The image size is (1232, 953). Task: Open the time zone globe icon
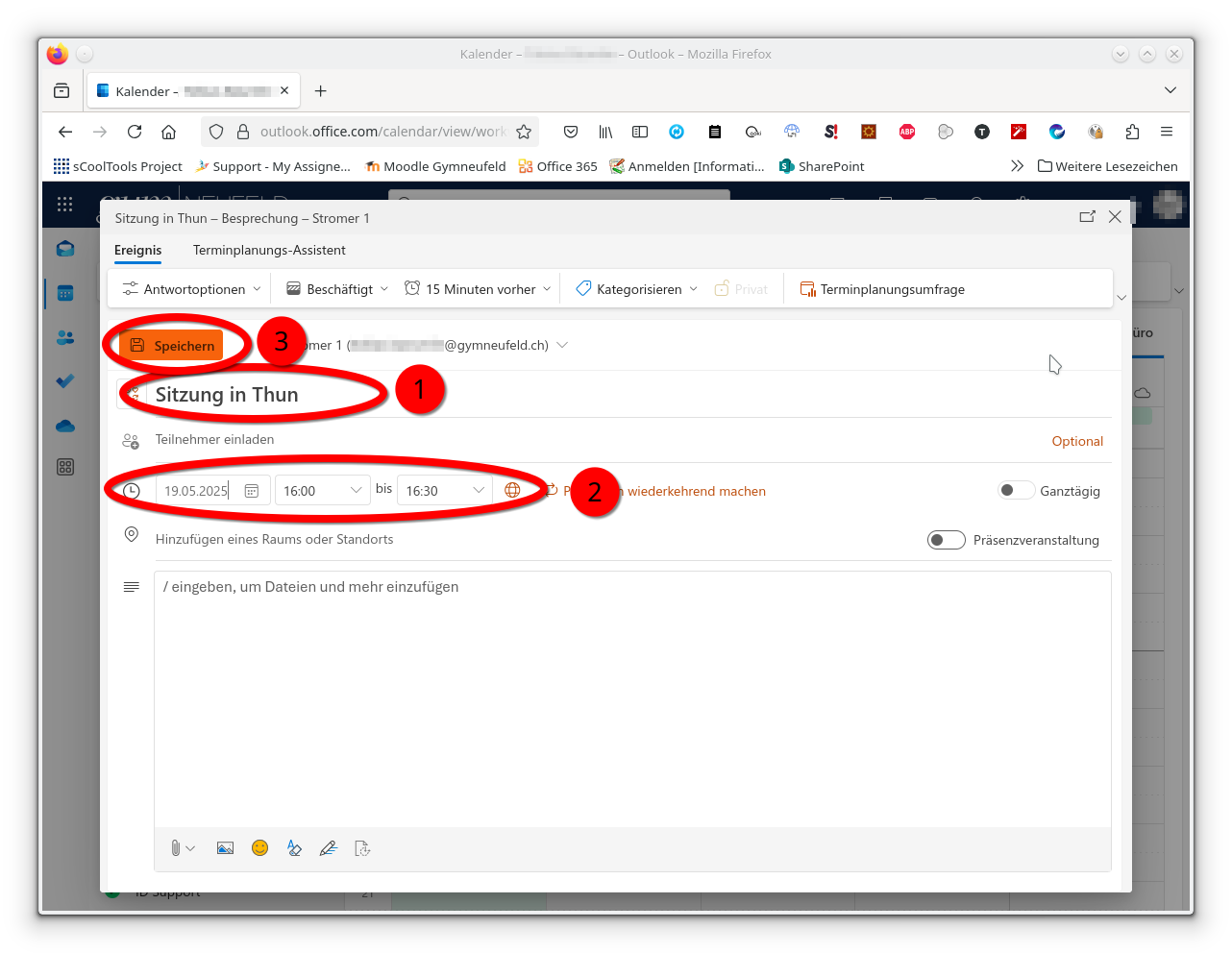tap(512, 490)
